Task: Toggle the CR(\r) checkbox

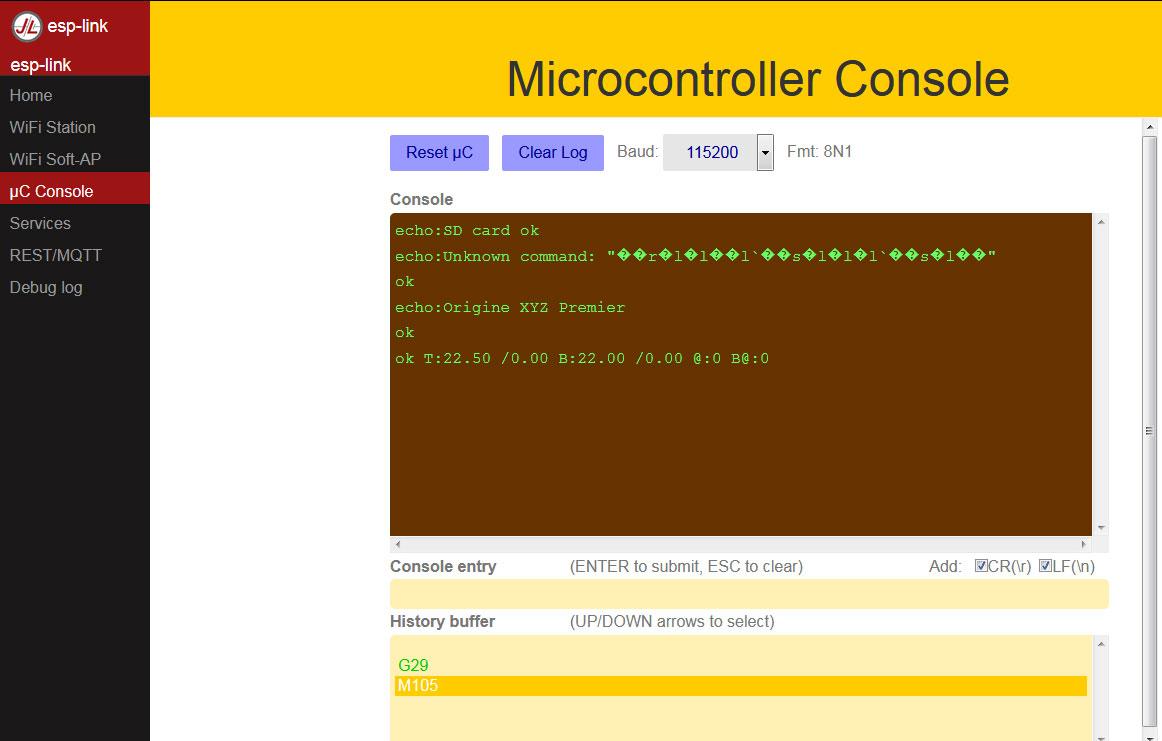Action: 981,566
